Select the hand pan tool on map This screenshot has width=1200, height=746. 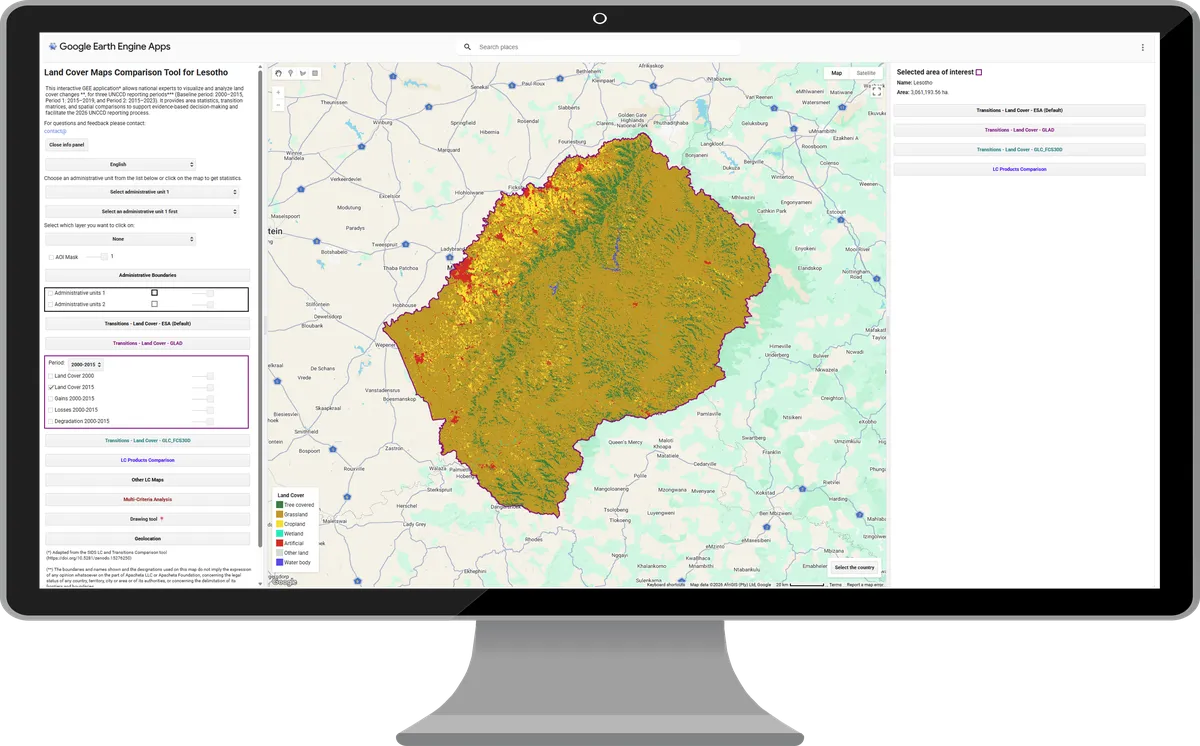click(279, 73)
